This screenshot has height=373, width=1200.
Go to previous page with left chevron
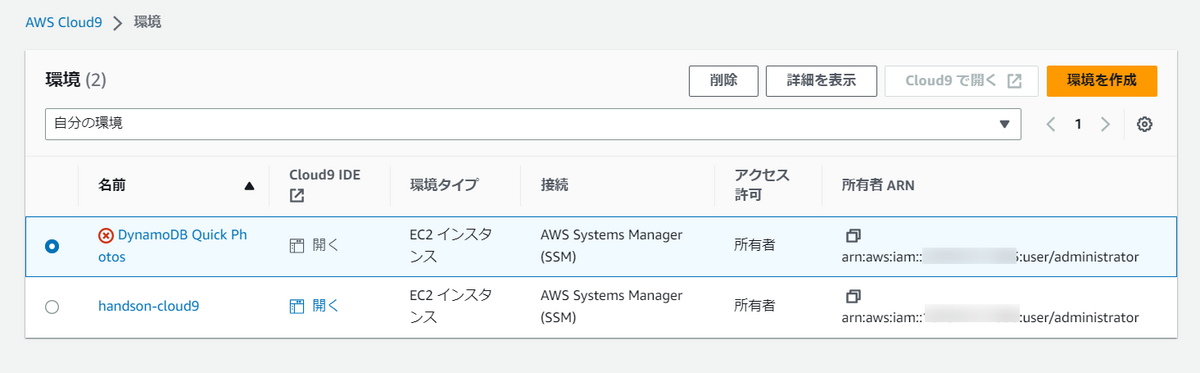1051,125
